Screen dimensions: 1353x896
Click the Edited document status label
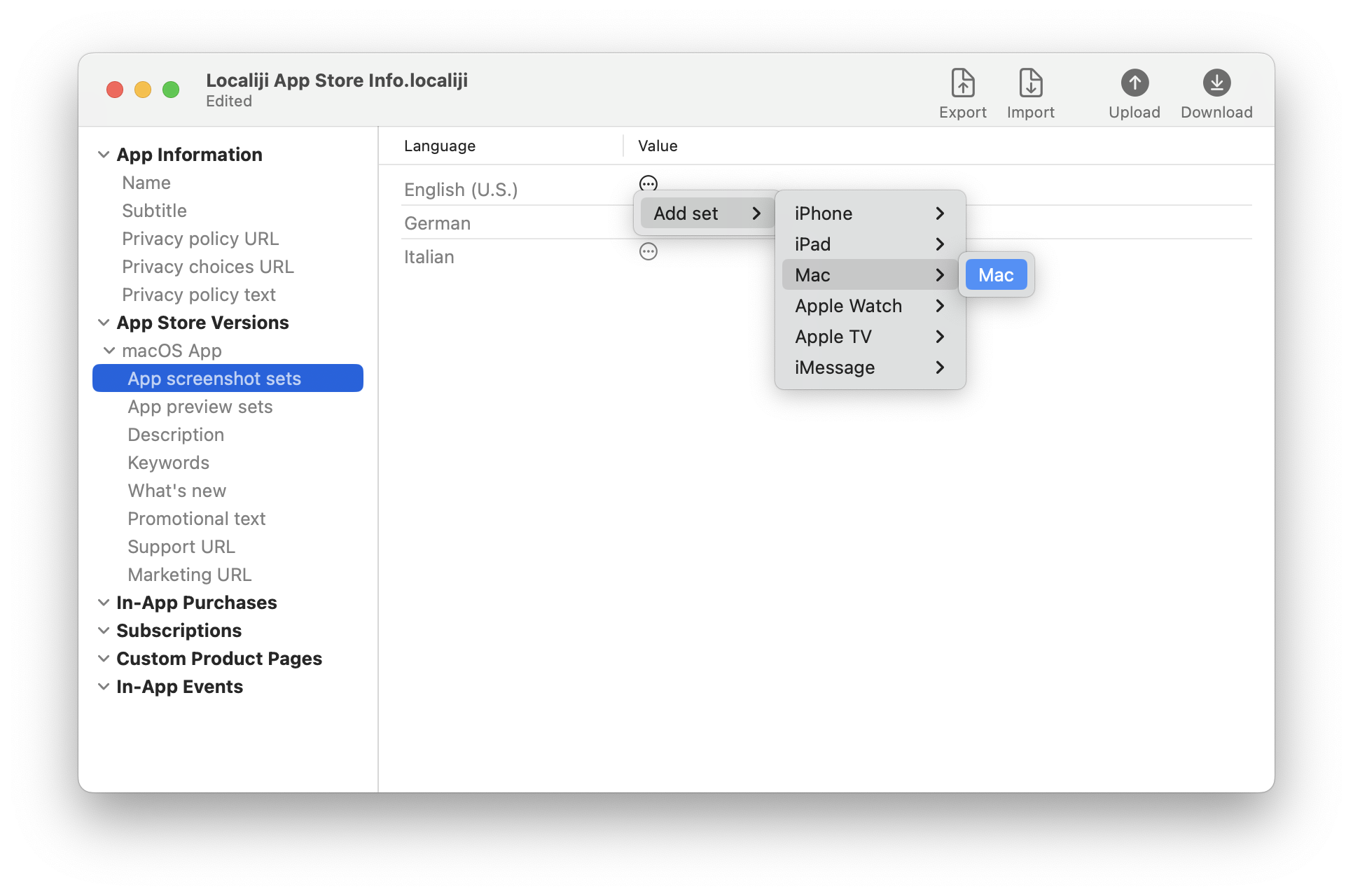[x=229, y=101]
